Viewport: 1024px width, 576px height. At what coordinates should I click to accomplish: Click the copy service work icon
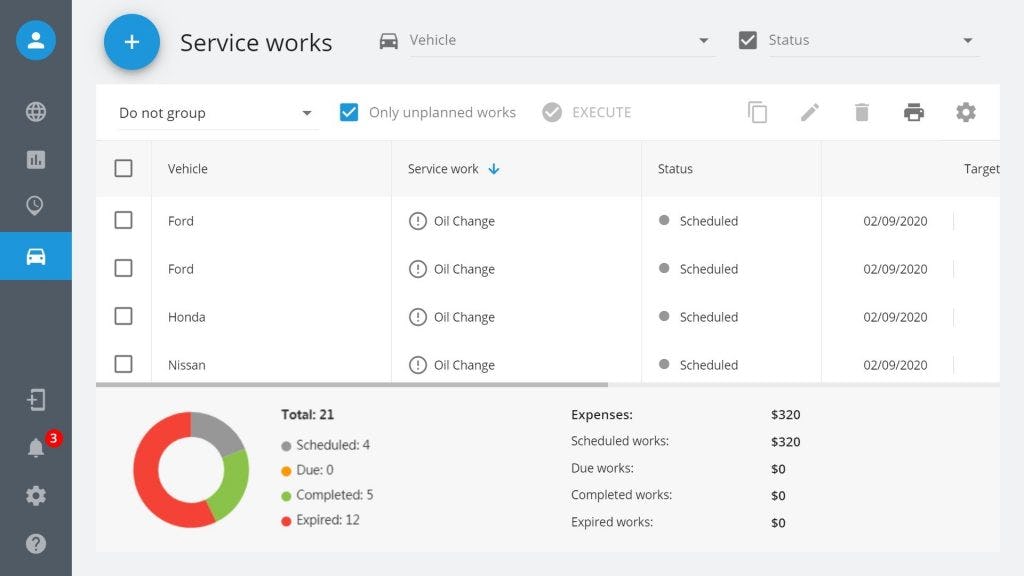coord(758,112)
